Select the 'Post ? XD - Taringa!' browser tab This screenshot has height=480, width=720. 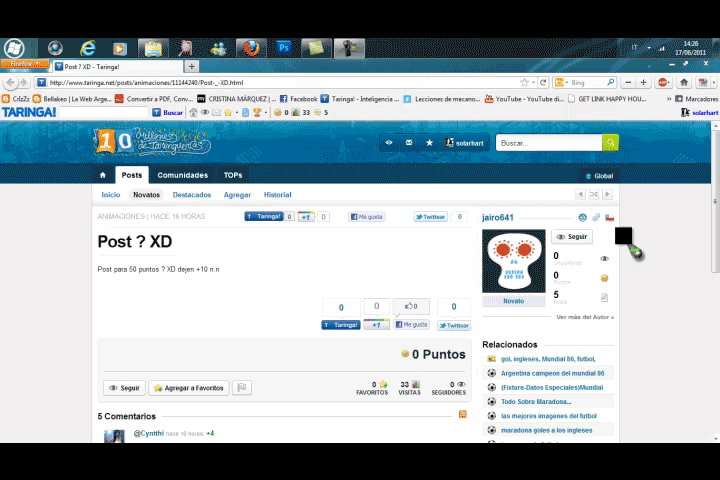point(117,67)
